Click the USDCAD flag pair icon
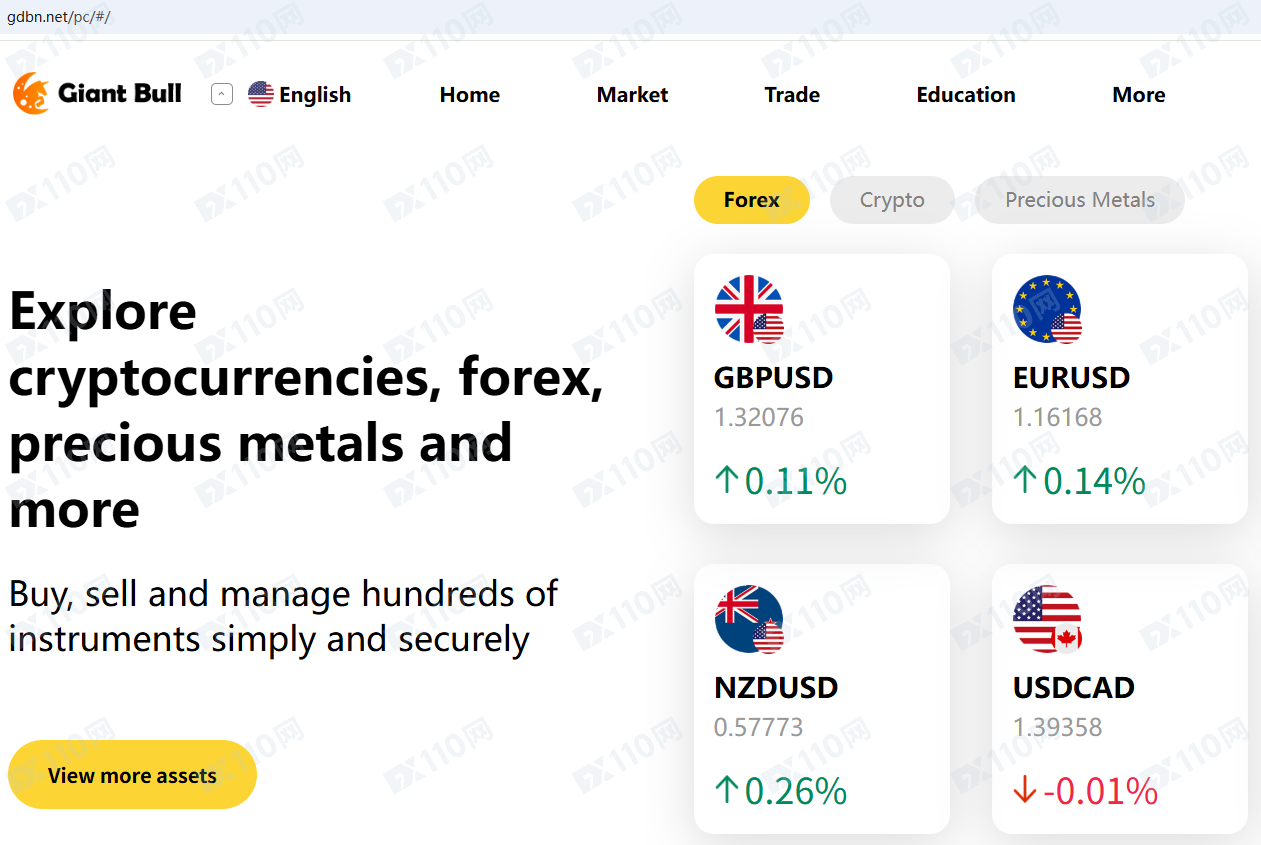 (1047, 619)
